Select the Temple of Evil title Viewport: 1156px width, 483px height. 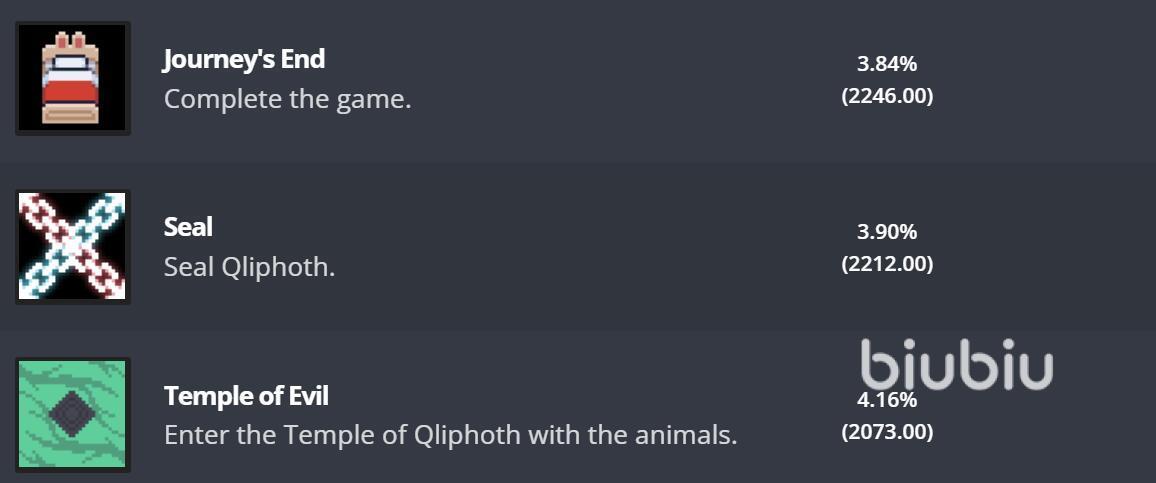tap(246, 396)
